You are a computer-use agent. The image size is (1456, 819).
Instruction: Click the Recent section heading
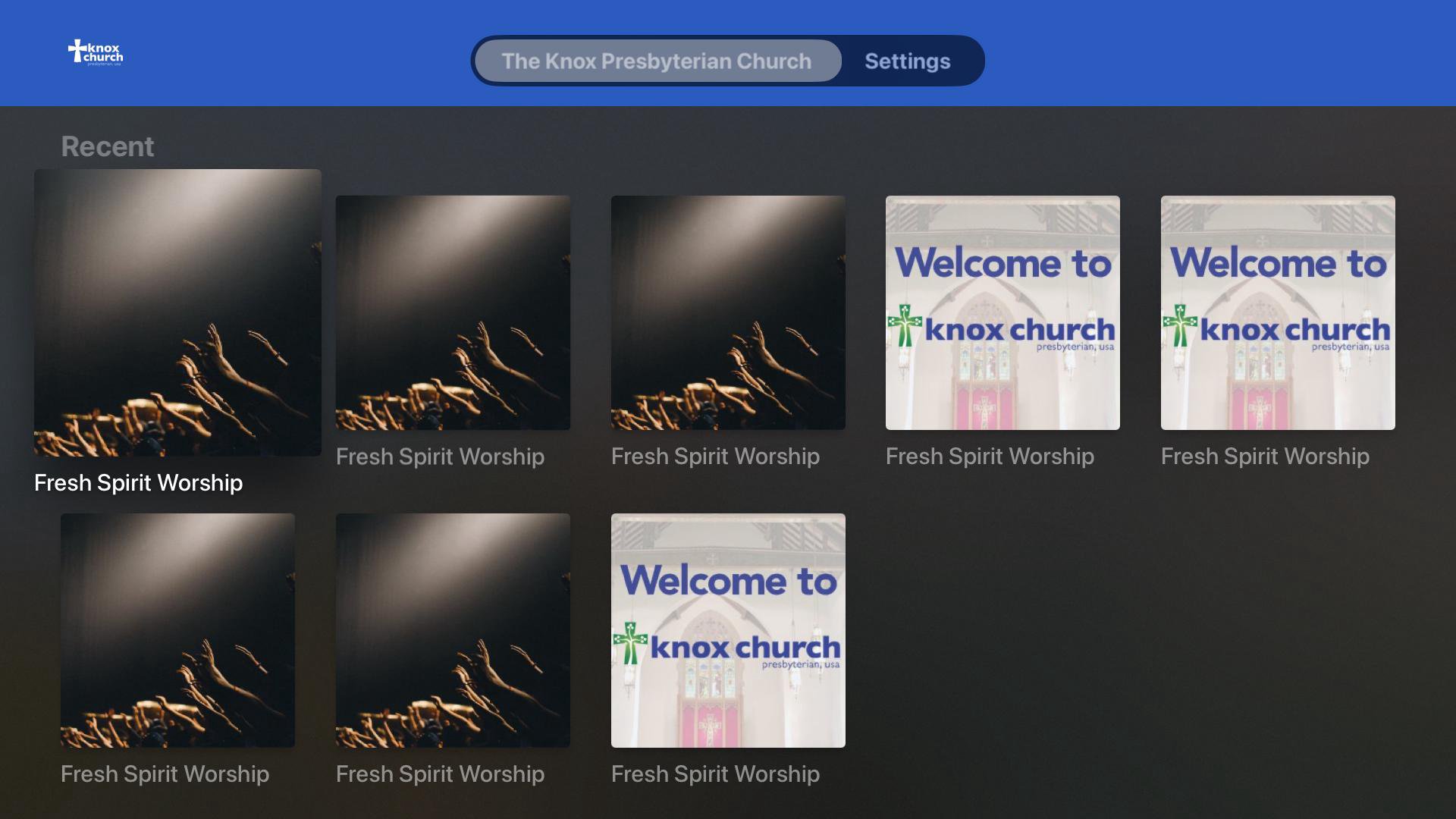coord(107,146)
